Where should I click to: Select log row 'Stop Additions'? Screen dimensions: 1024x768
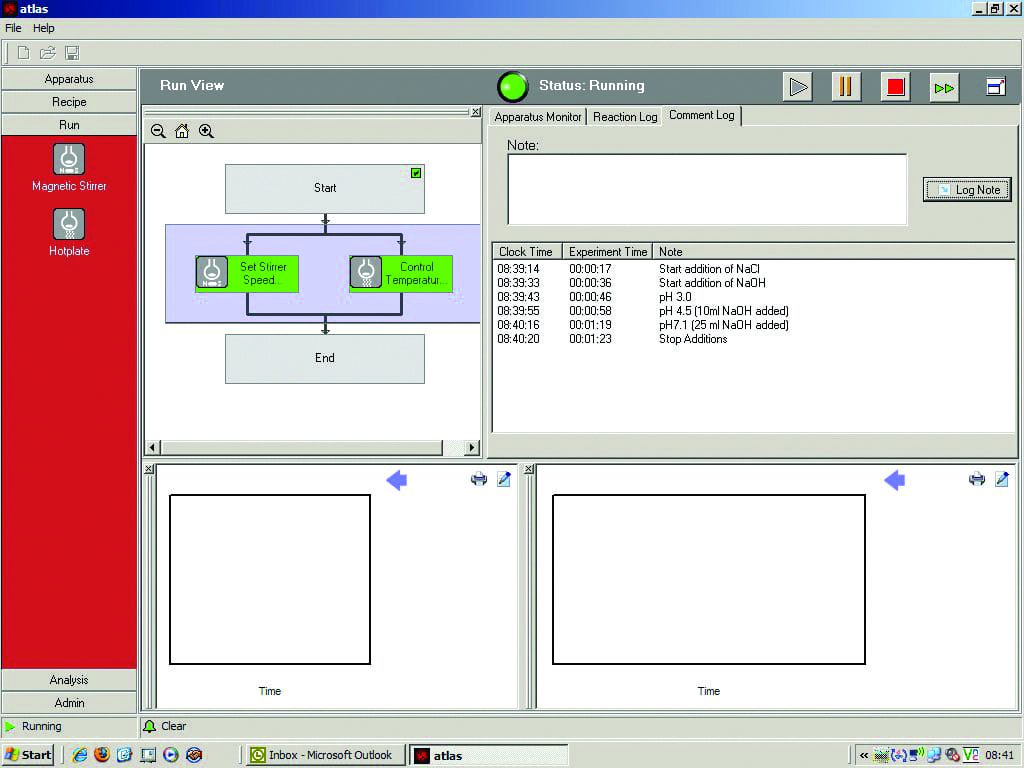click(x=754, y=339)
